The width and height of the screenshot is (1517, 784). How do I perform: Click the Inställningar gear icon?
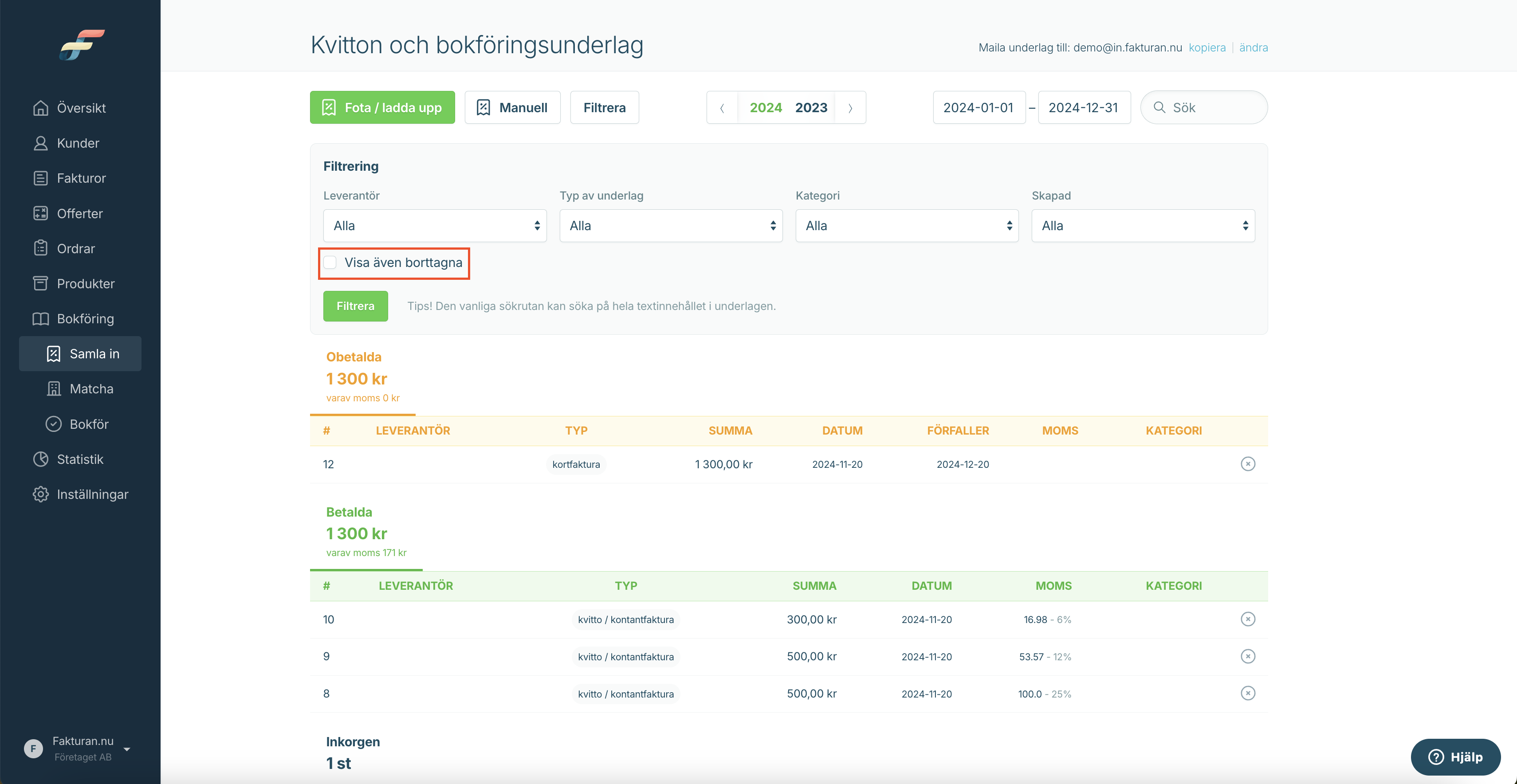click(41, 494)
